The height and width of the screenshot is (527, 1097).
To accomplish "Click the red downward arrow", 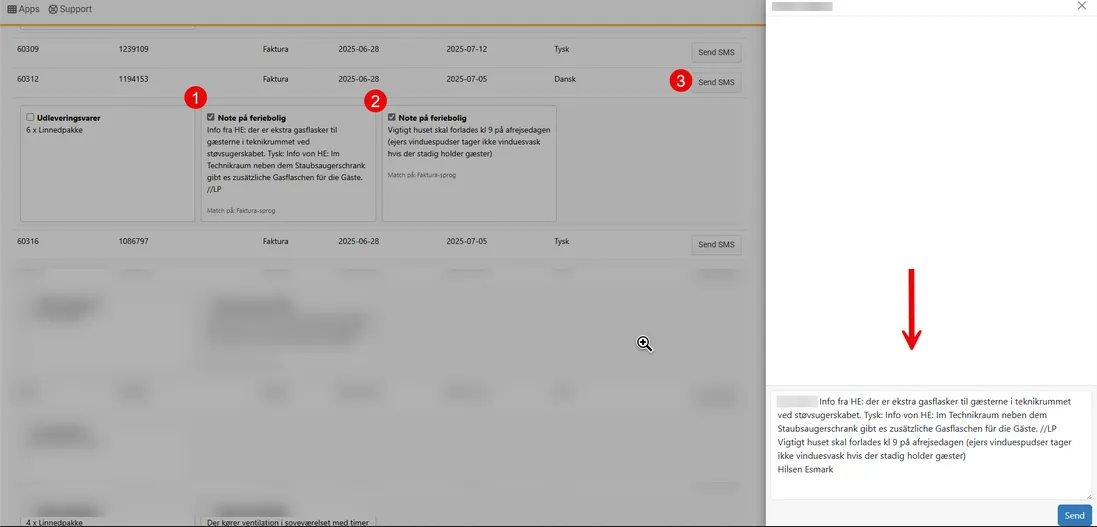I will click(911, 310).
